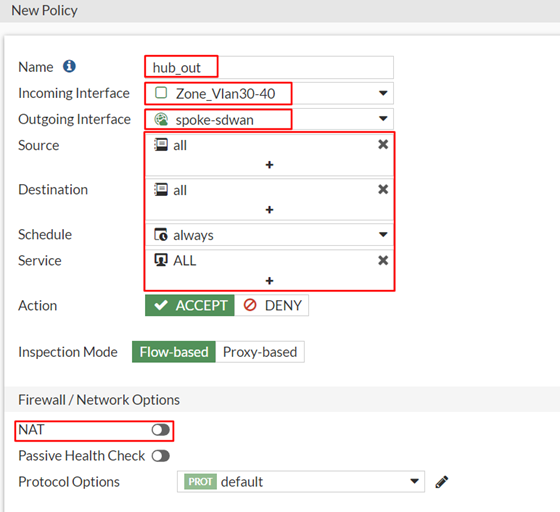Click the hub_out name field
Screen dimensions: 560x512
point(269,67)
